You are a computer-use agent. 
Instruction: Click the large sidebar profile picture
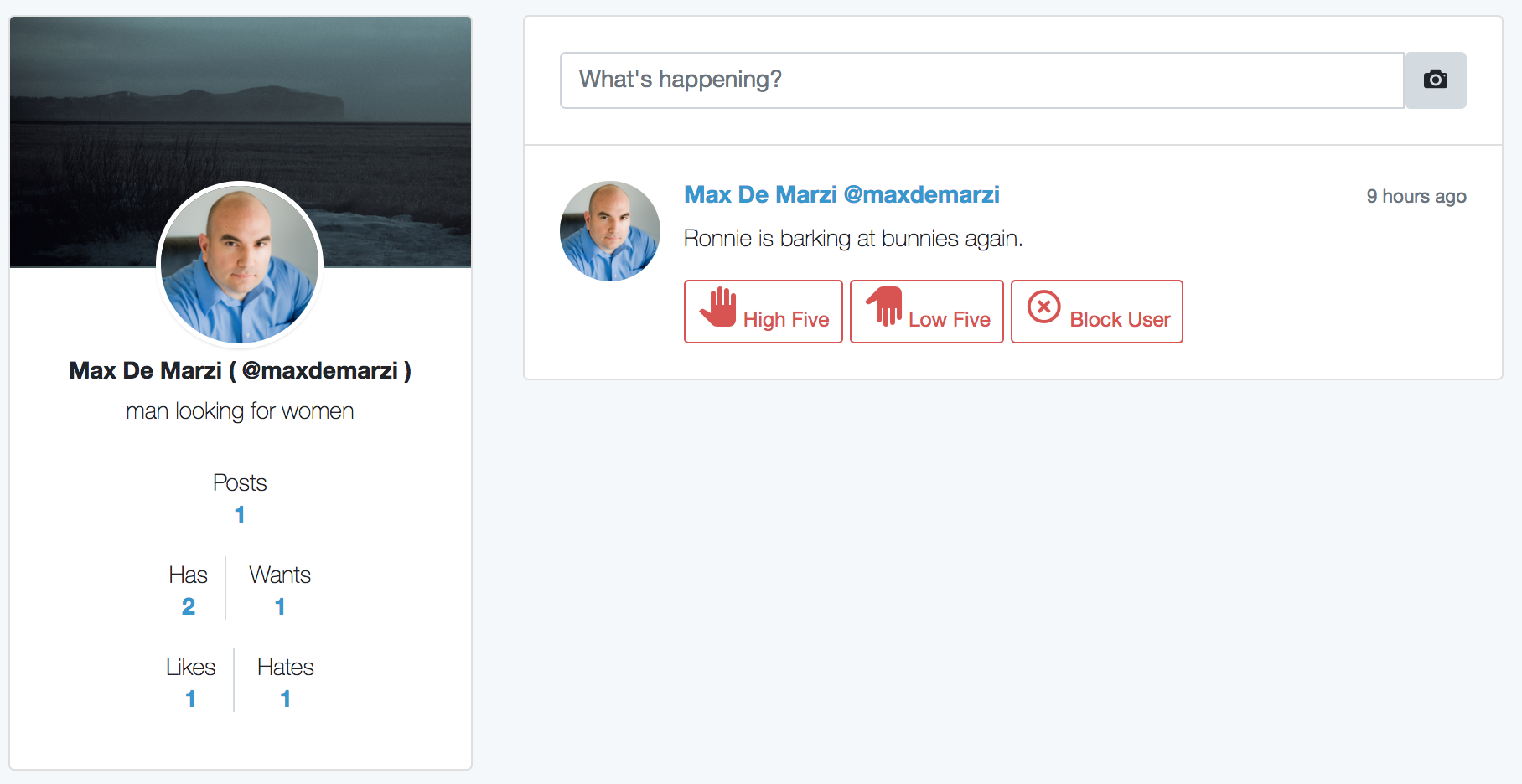240,264
